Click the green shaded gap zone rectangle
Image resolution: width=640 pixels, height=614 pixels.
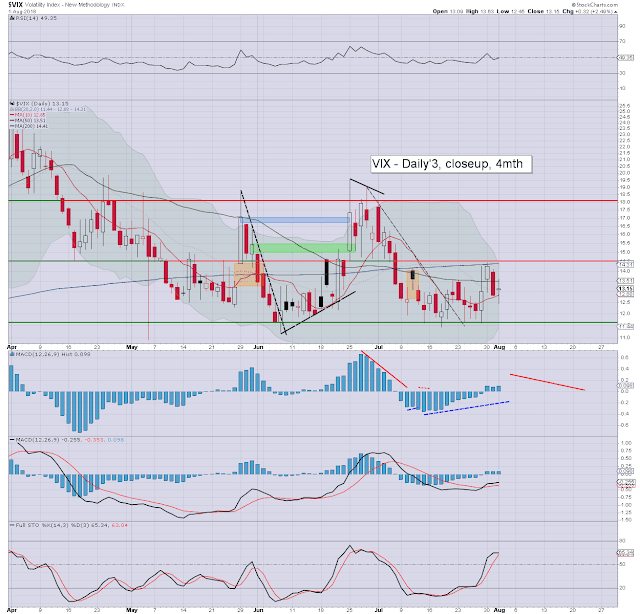[x=302, y=248]
